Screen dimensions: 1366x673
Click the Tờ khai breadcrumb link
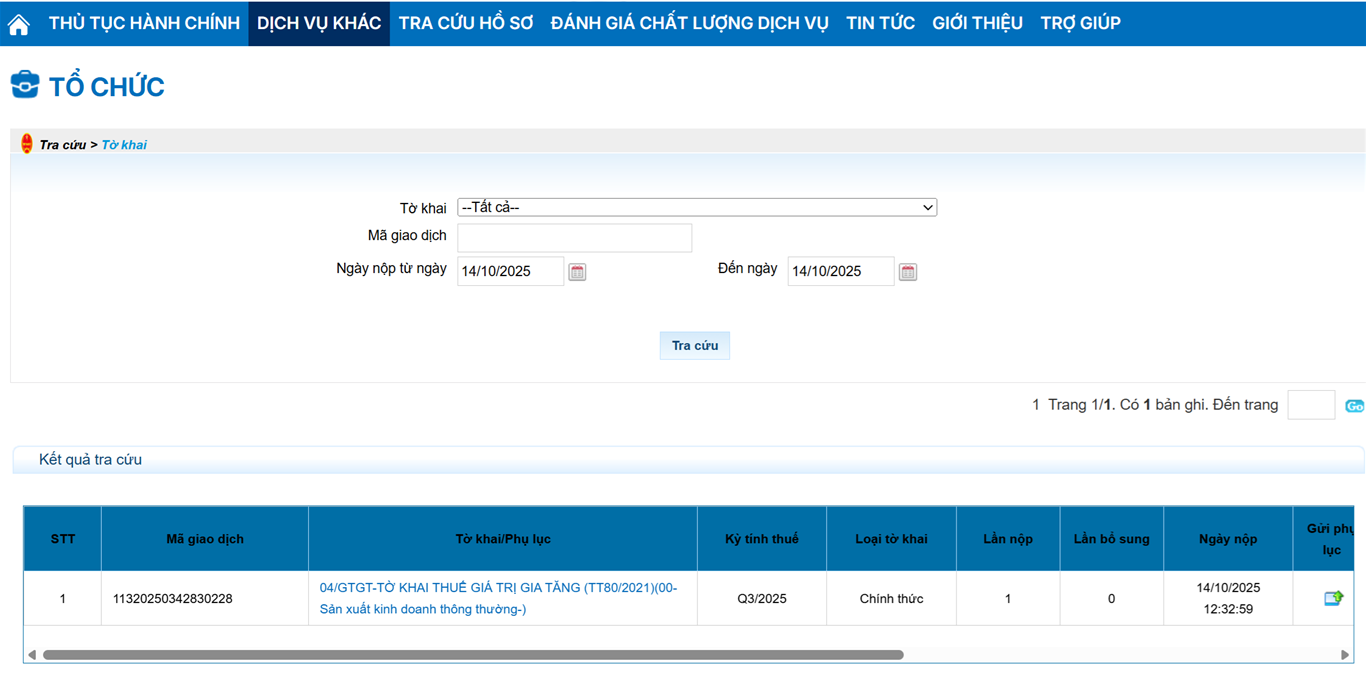124,145
